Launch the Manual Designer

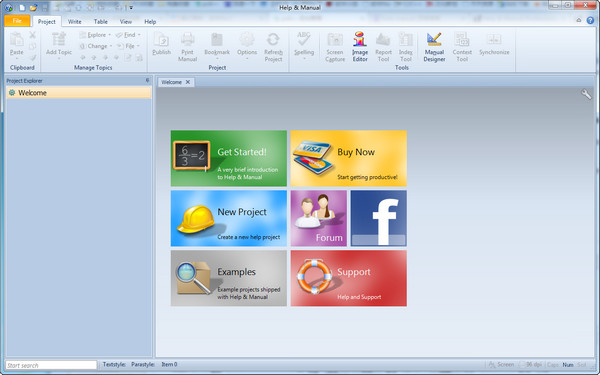[x=434, y=46]
